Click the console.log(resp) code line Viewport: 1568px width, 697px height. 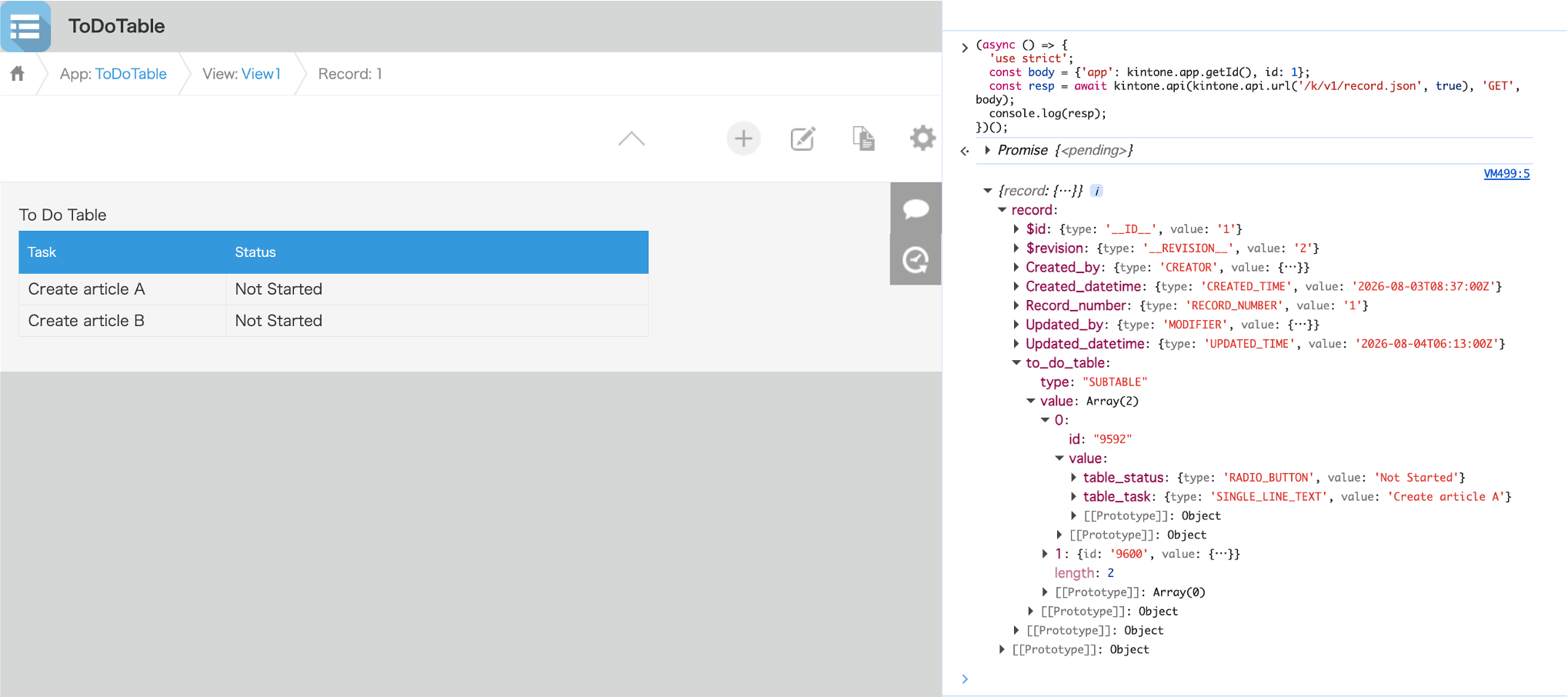click(1048, 114)
